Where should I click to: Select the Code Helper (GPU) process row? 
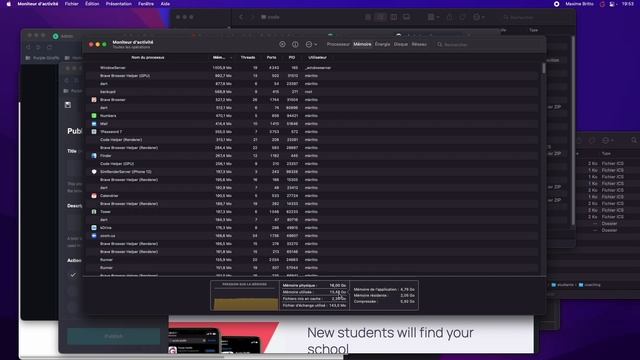click(x=312, y=164)
